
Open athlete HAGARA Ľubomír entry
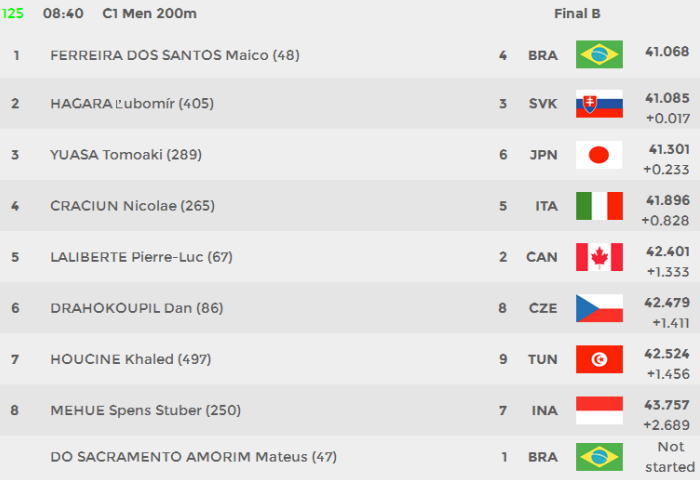pyautogui.click(x=132, y=104)
